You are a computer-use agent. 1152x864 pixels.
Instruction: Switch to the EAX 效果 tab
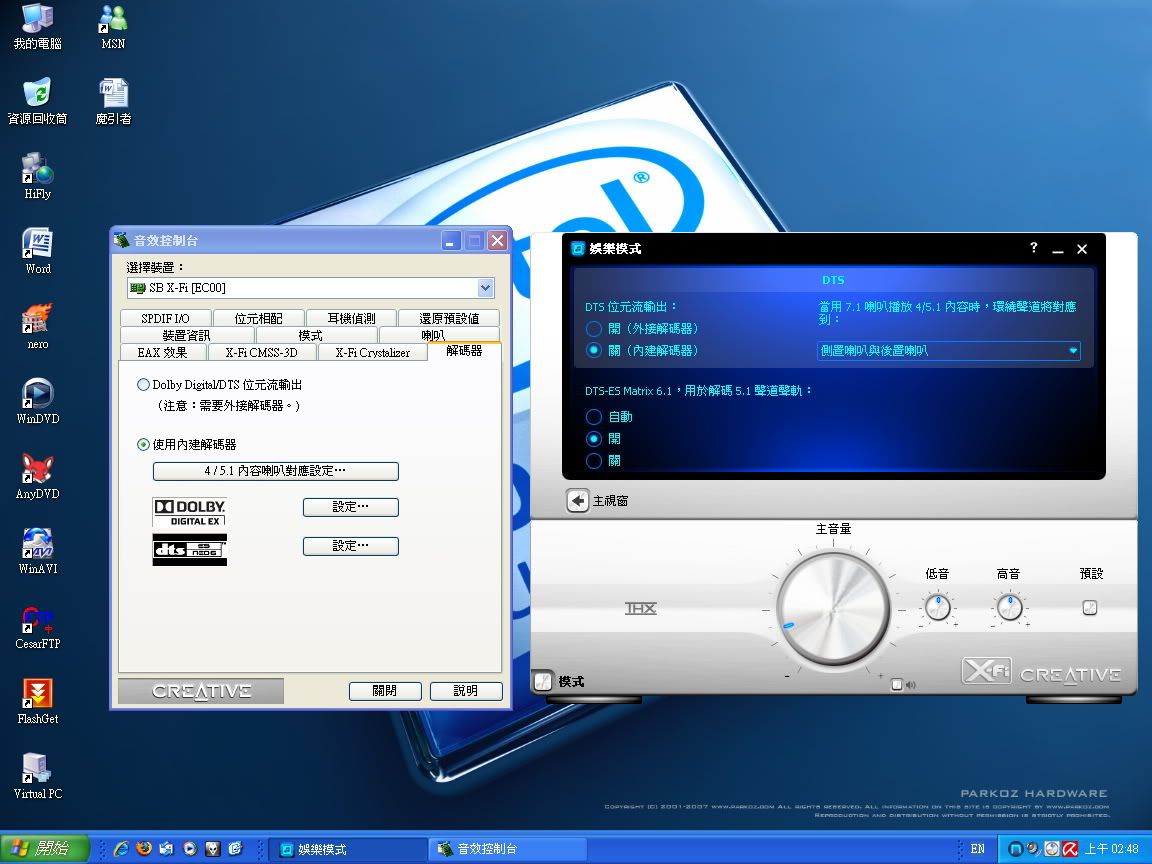tap(162, 352)
